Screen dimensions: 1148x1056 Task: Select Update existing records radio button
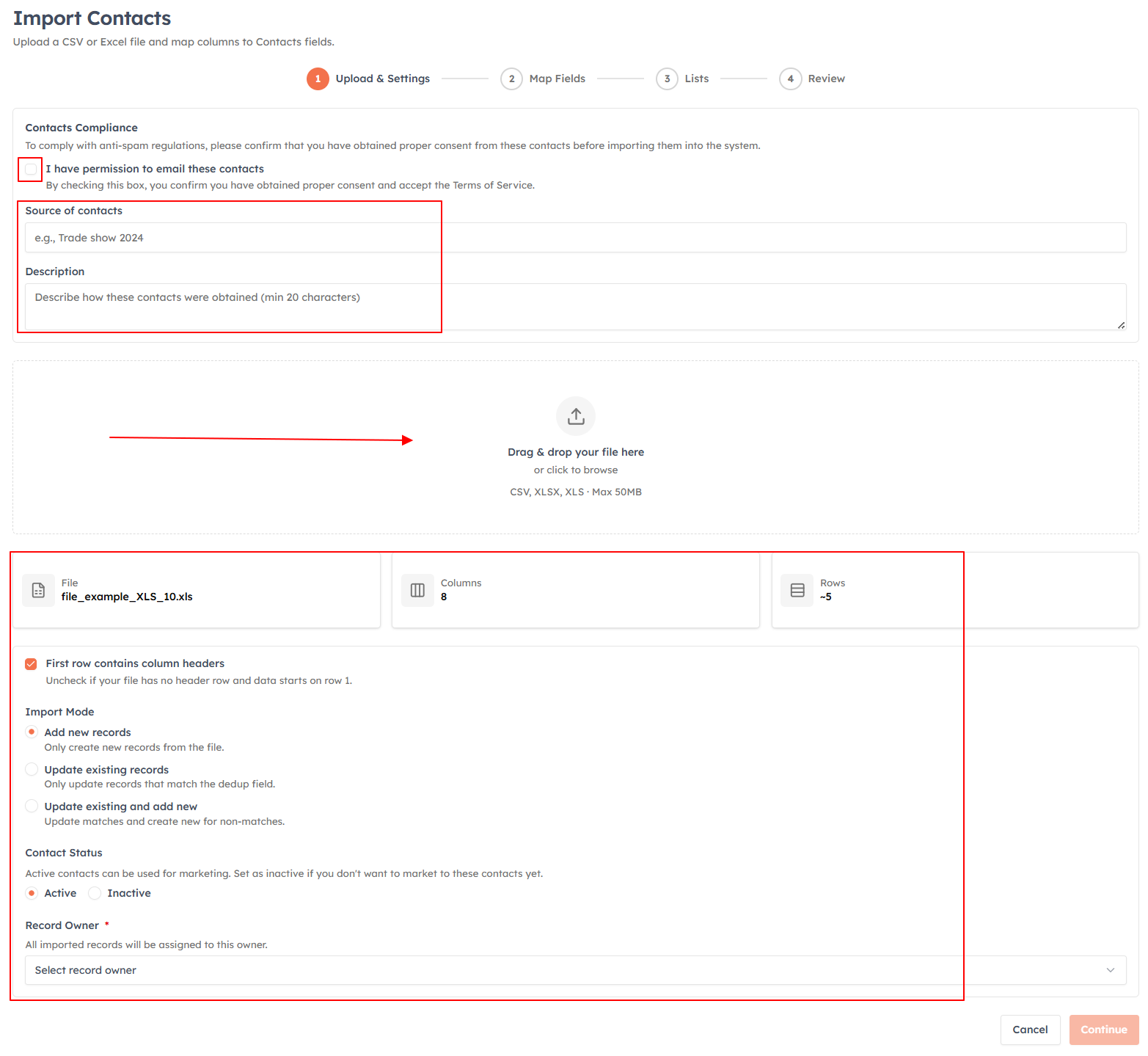point(32,769)
